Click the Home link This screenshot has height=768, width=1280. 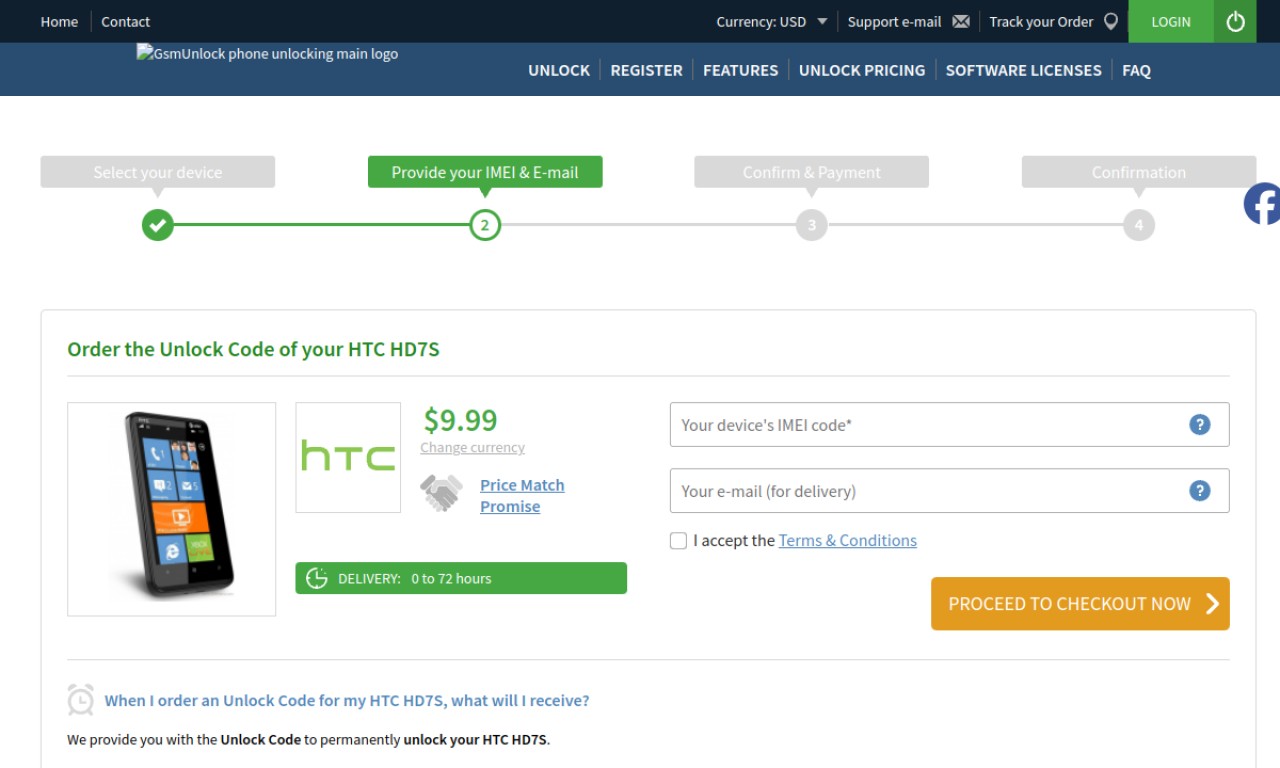(59, 21)
